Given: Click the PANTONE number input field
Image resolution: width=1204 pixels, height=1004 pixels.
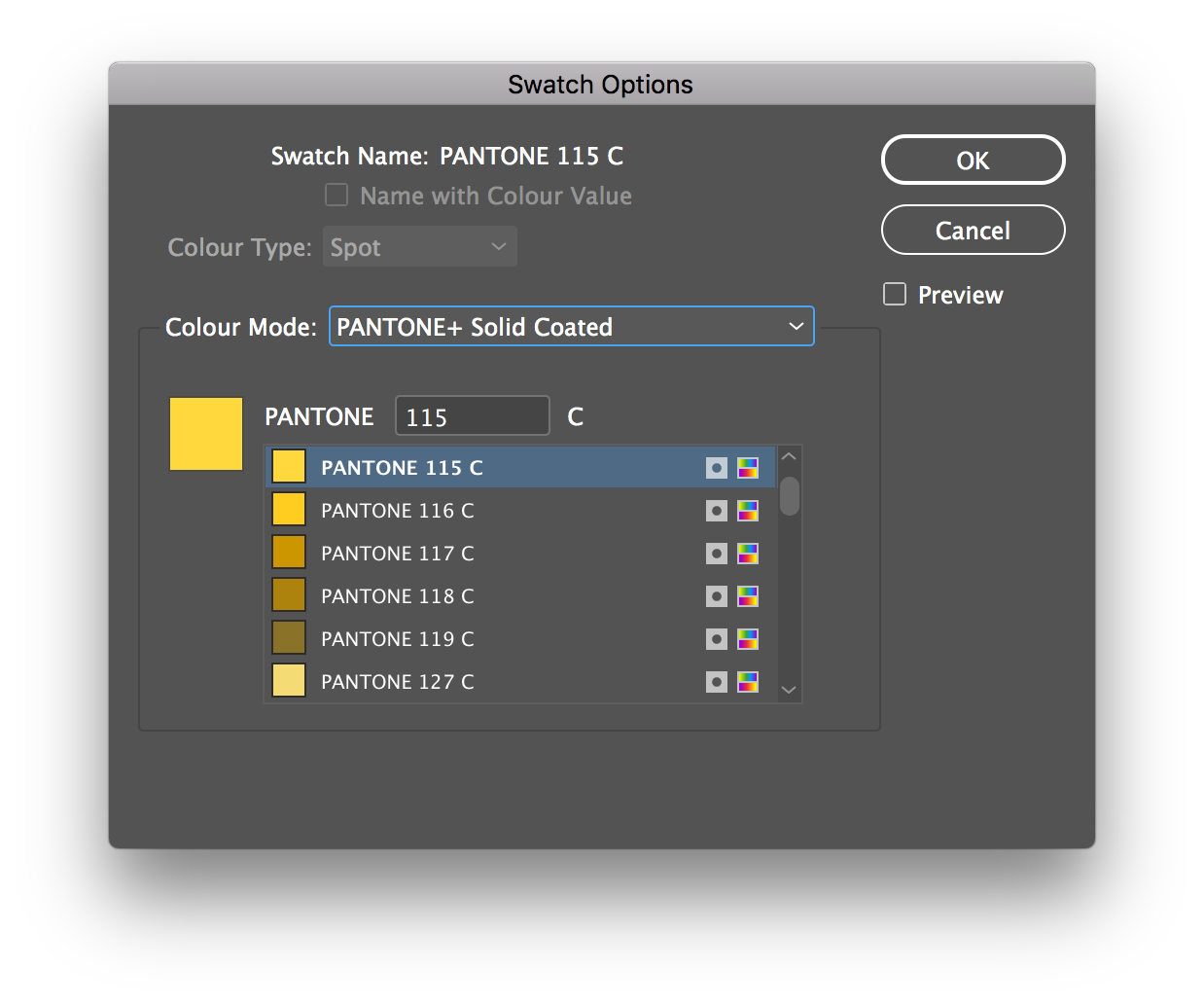Looking at the screenshot, I should 473,416.
